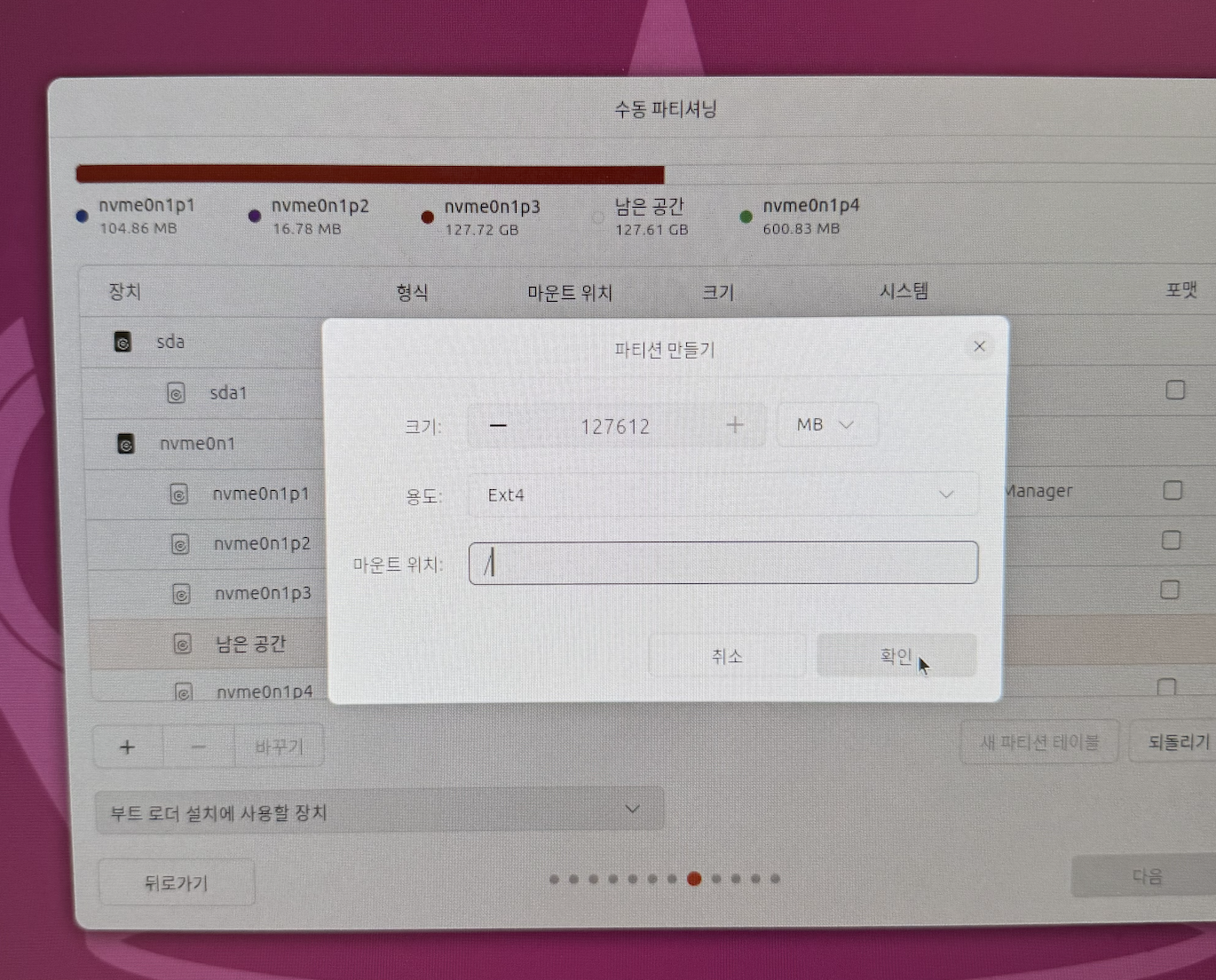1216x980 pixels.
Task: Select the nvme0n1p1 row label in table
Action: 261,494
